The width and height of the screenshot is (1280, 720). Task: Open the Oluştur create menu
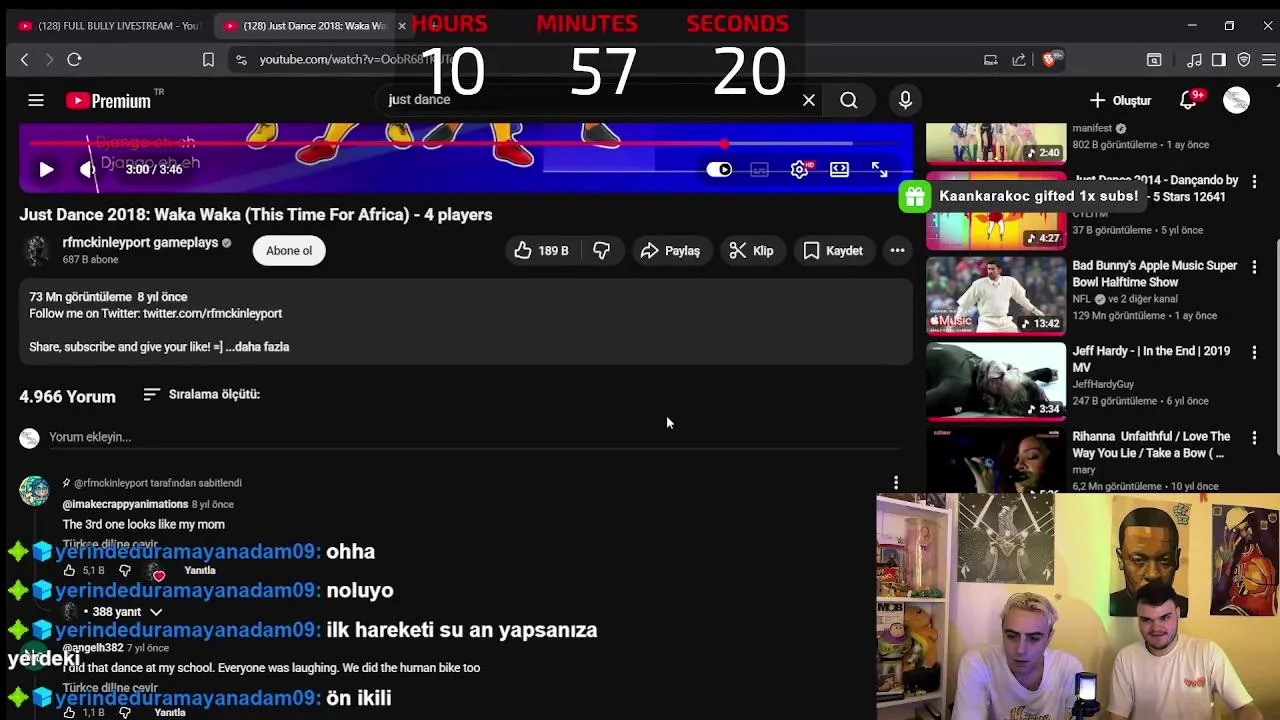(1120, 100)
